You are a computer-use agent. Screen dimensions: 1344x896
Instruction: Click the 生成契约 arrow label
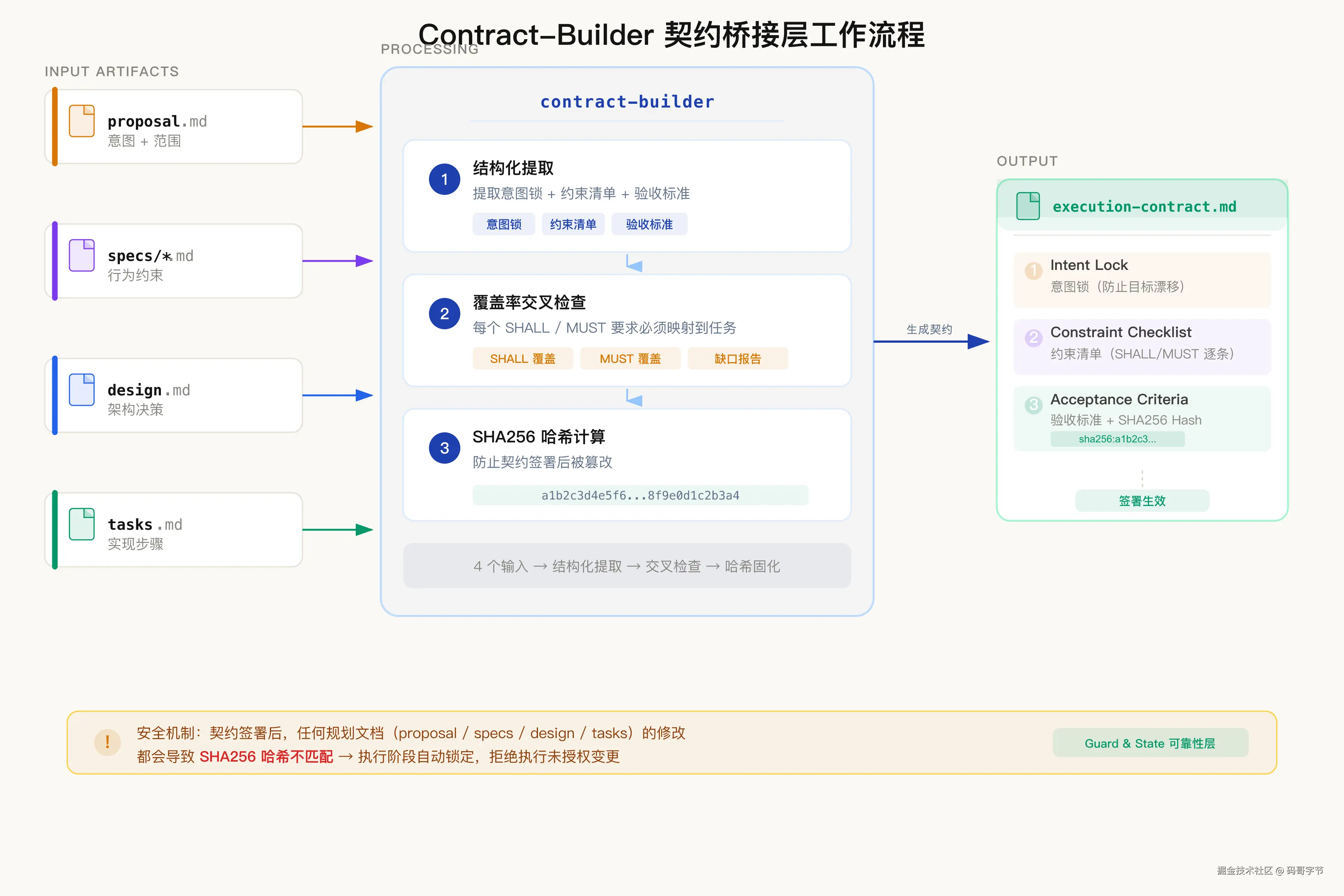point(929,329)
